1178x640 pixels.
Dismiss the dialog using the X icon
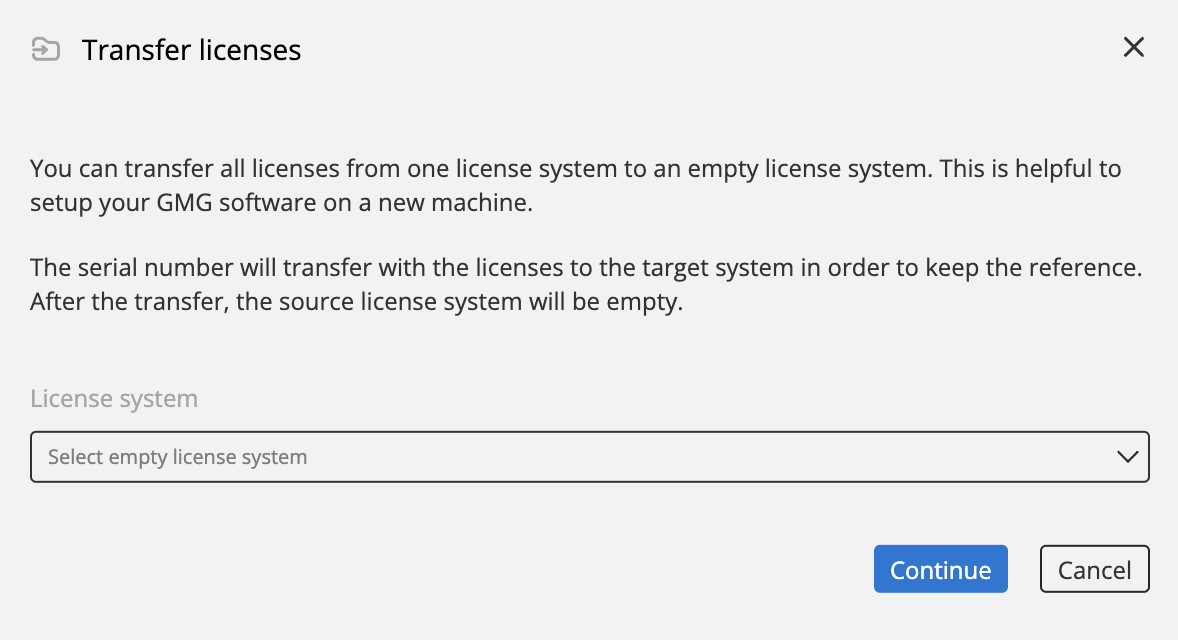pos(1134,47)
